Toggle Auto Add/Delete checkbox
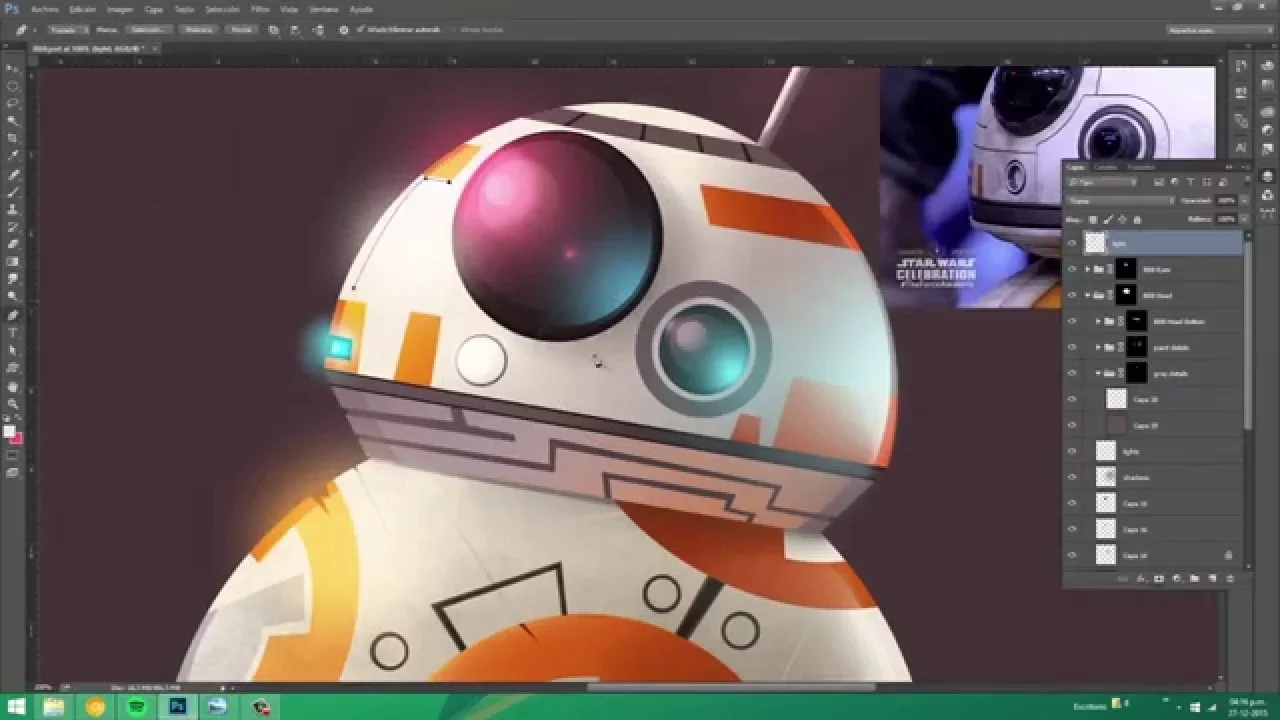Image resolution: width=1280 pixels, height=720 pixels. click(x=360, y=30)
